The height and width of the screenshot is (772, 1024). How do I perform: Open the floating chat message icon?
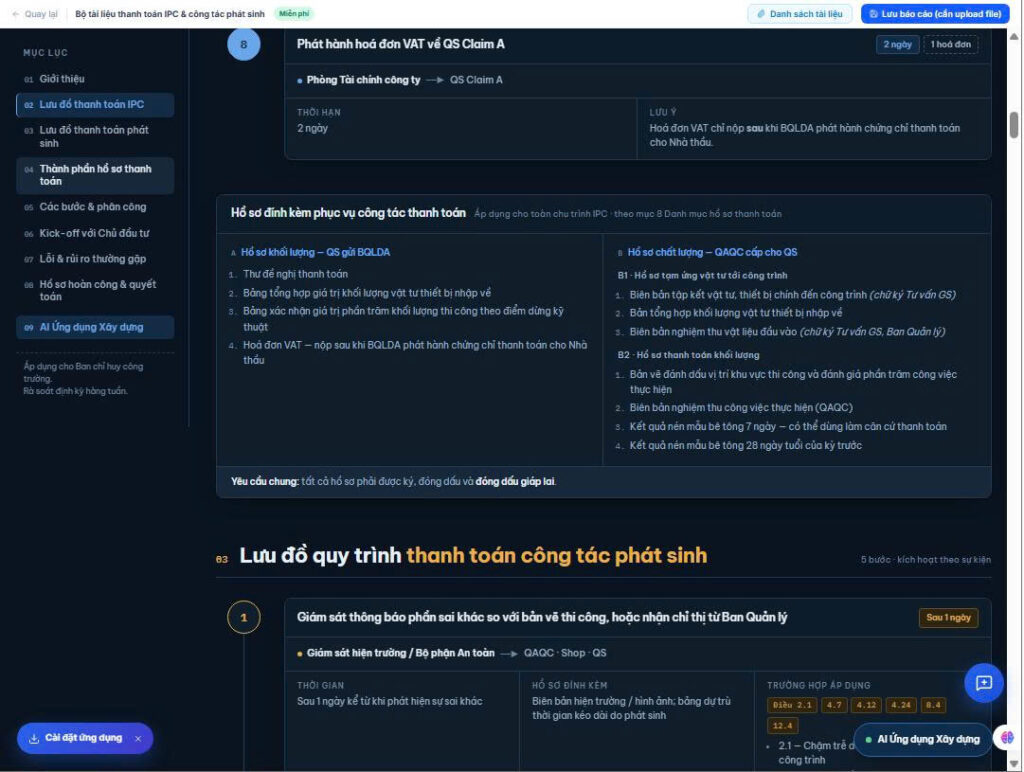984,683
